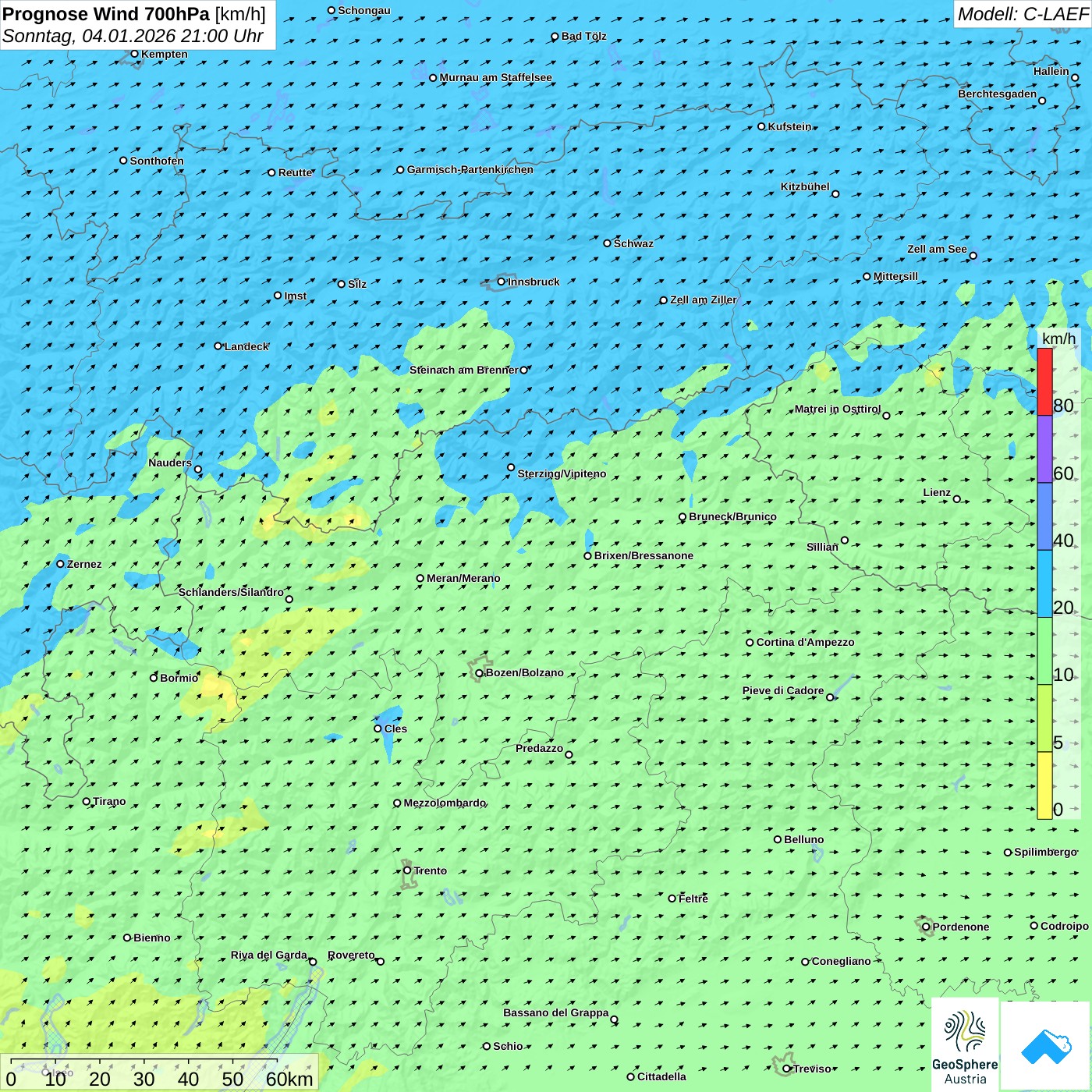Click the 'Codroipo' label
The height and width of the screenshot is (1092, 1092).
[1064, 926]
